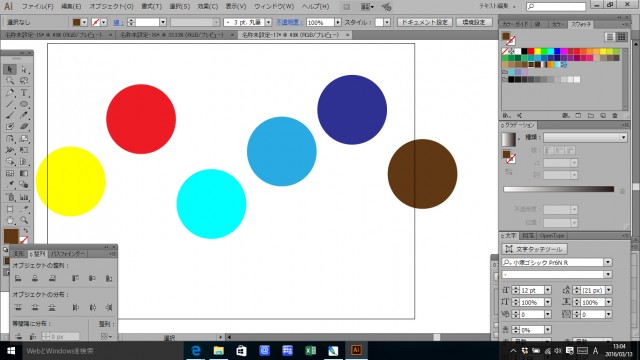This screenshot has height=360, width=640.
Task: Swap fill and stroke arrows icon
Action: (x=26, y=231)
